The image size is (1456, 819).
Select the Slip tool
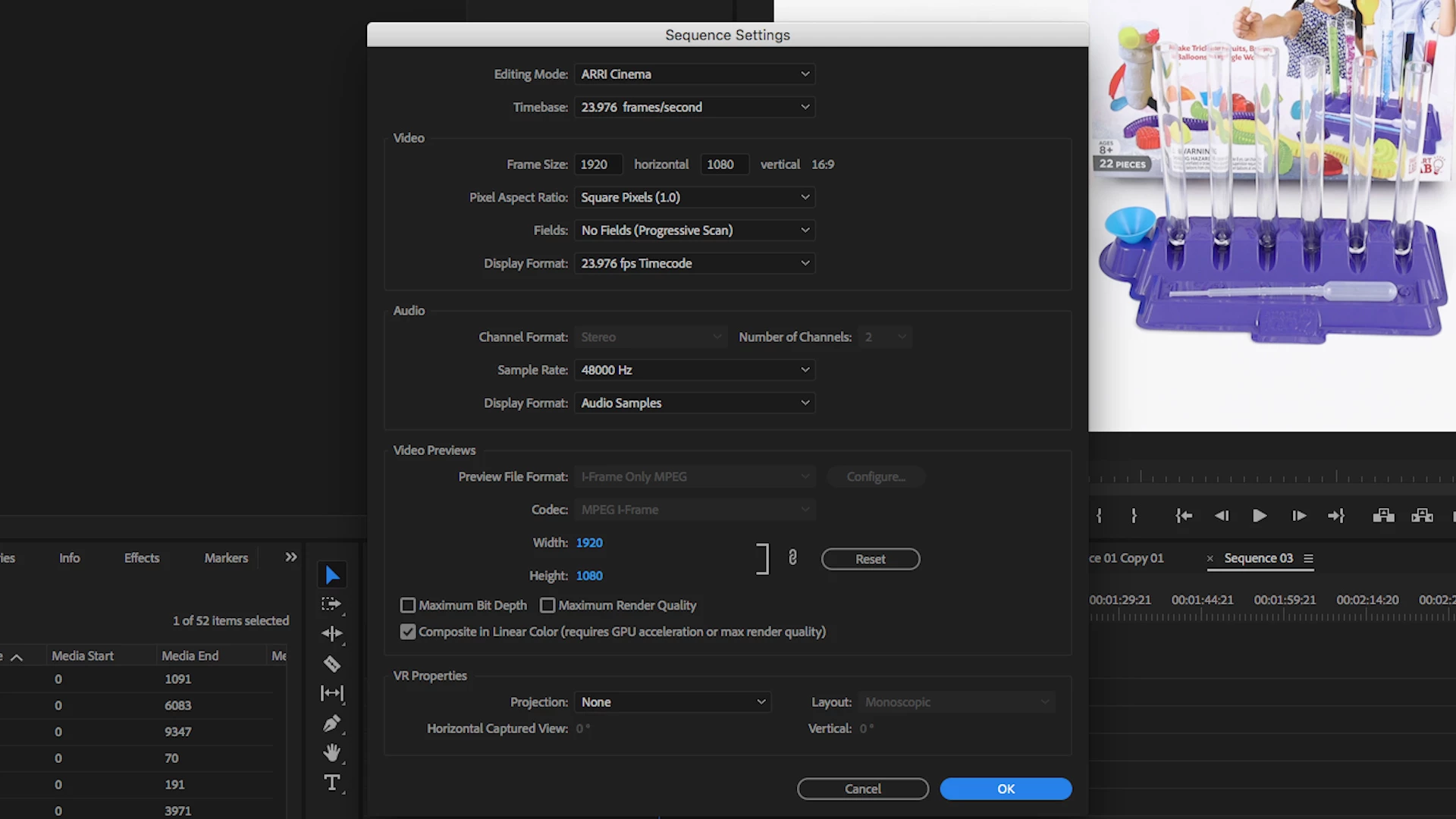coord(331,693)
